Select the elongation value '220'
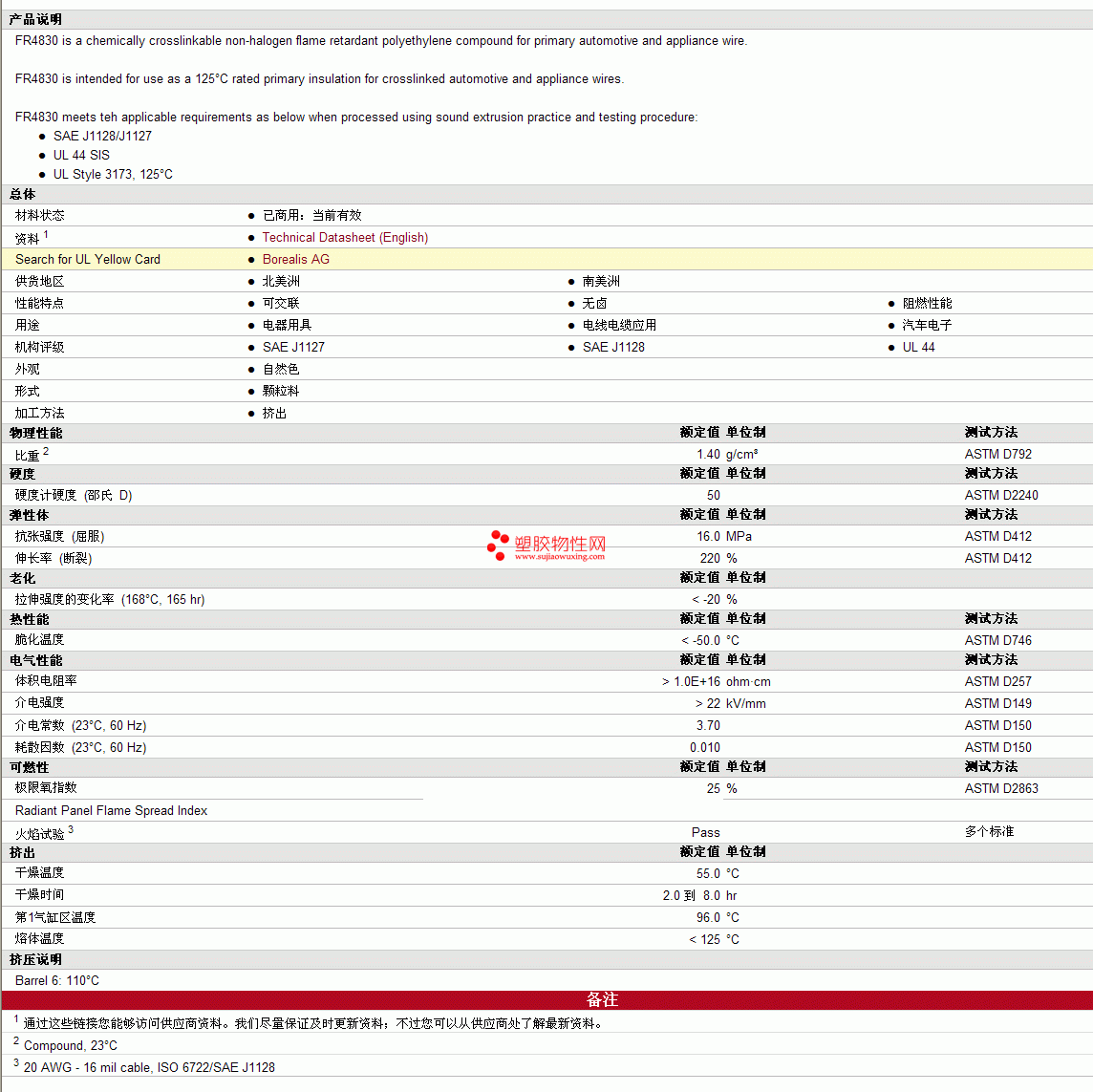The image size is (1093, 1092). tap(710, 558)
